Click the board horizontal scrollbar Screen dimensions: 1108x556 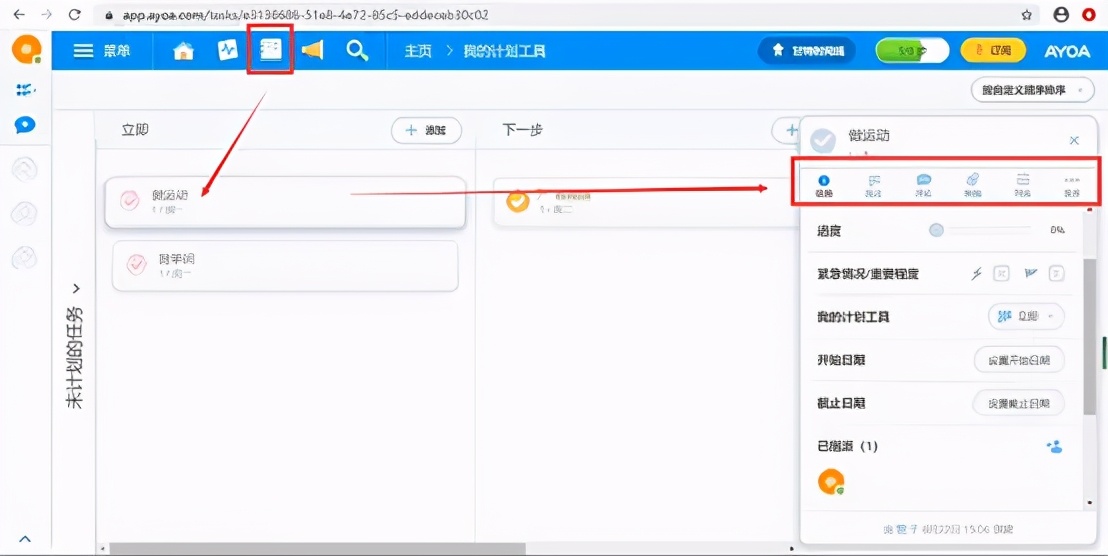(x=318, y=548)
